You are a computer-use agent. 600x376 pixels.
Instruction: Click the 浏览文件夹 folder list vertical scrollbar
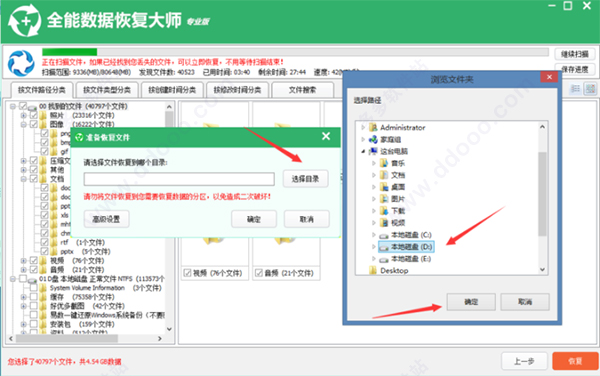pyautogui.click(x=542, y=199)
